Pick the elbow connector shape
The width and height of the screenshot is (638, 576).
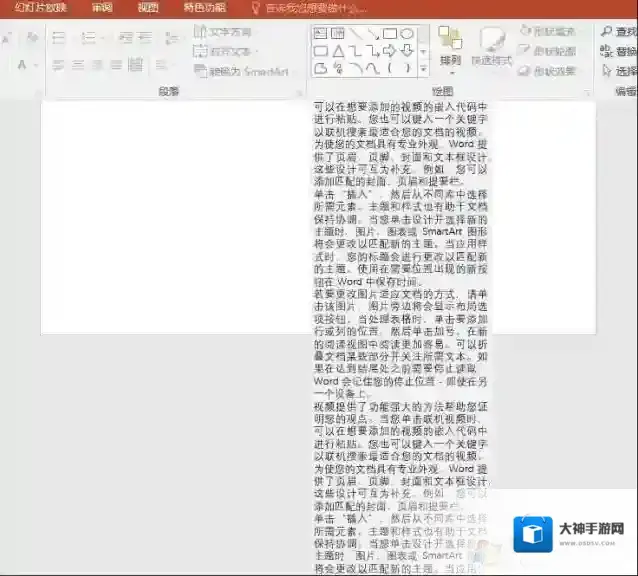pos(356,51)
